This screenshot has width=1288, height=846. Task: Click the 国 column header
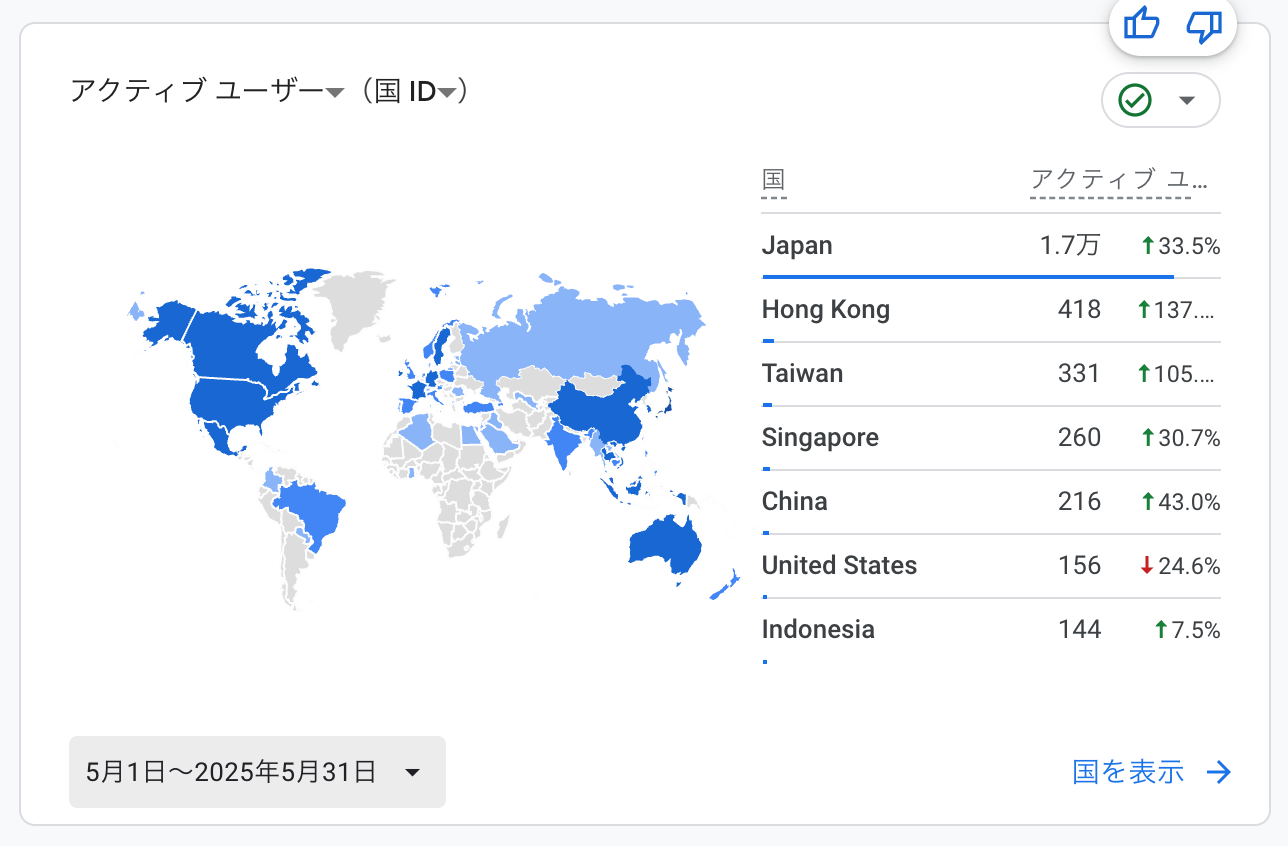771,181
